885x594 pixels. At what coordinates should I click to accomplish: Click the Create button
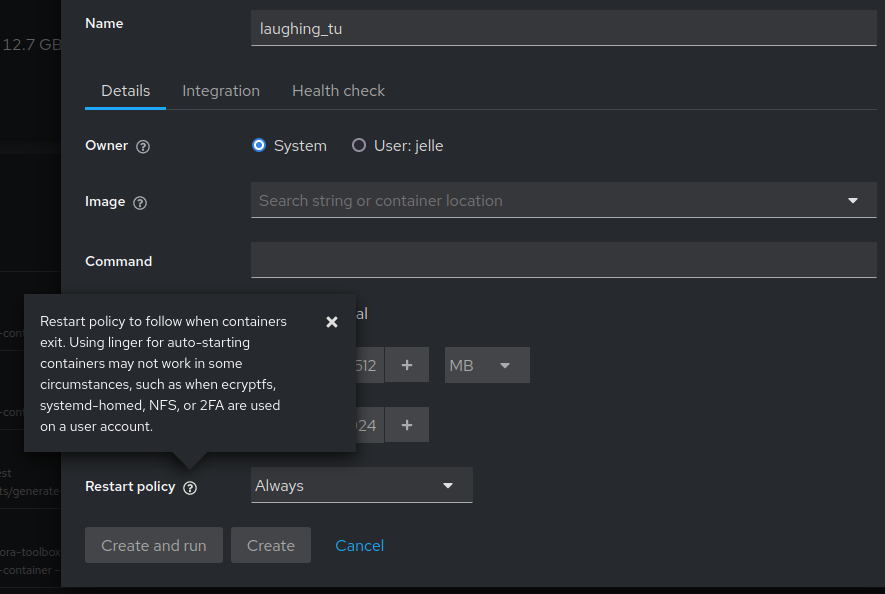pos(270,545)
